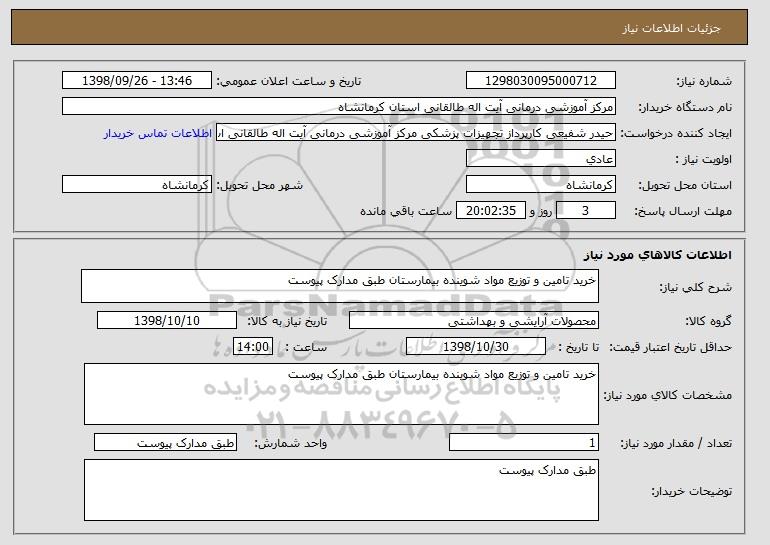
Task: Click the remaining time field 20:02:35
Action: [x=491, y=211]
